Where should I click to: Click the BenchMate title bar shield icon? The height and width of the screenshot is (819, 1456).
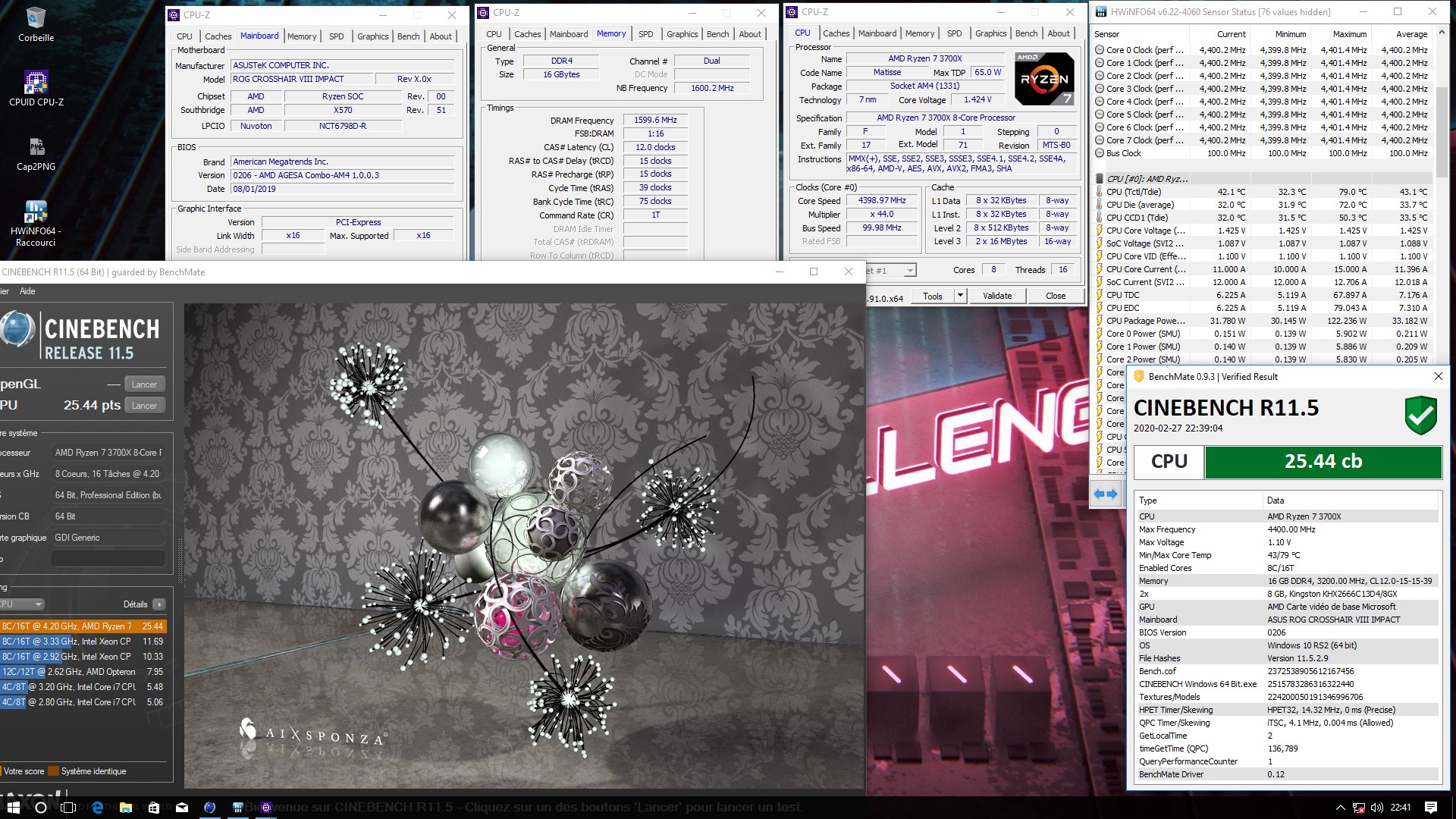point(1137,377)
